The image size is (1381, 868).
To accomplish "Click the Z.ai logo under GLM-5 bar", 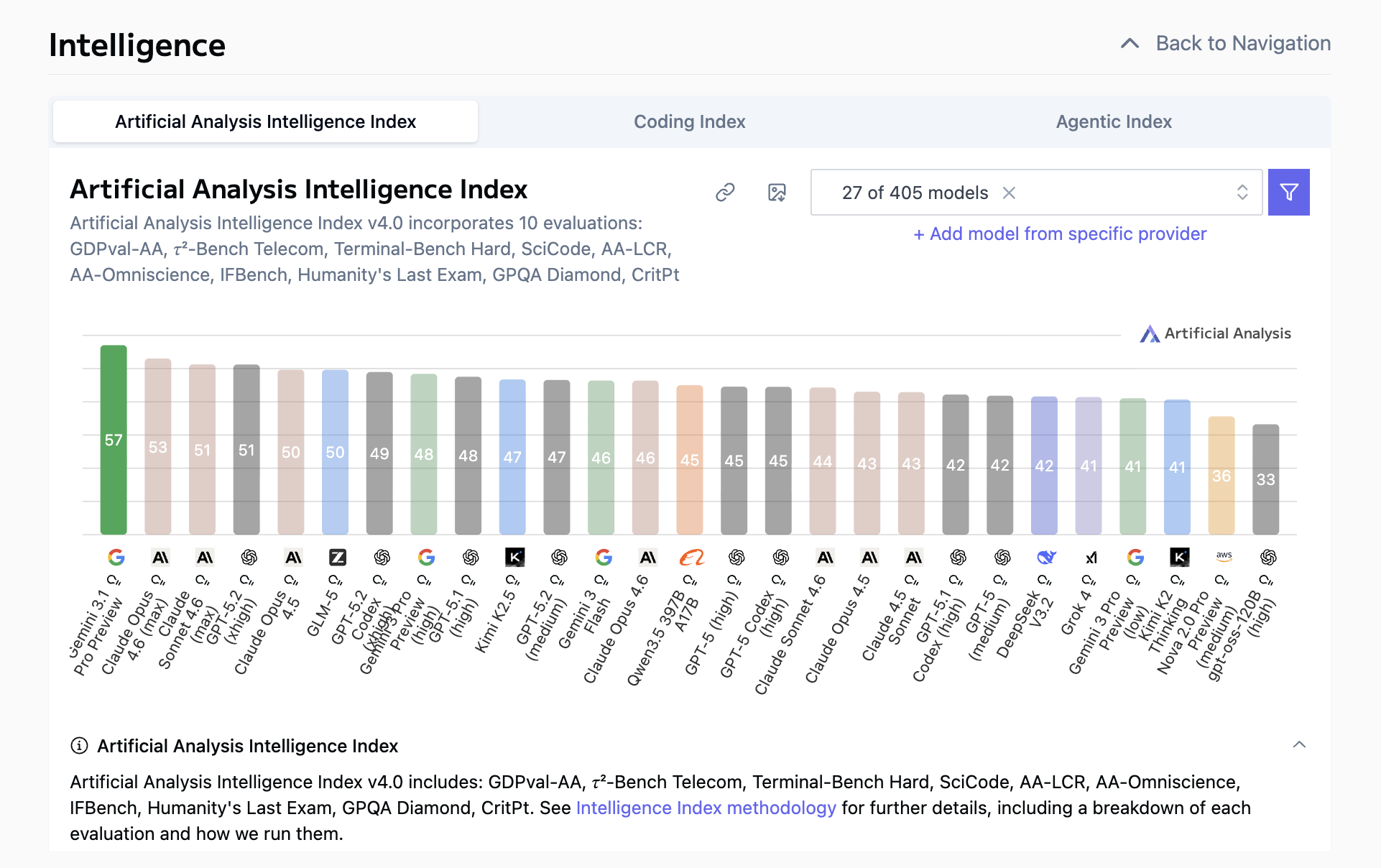I will (x=337, y=557).
